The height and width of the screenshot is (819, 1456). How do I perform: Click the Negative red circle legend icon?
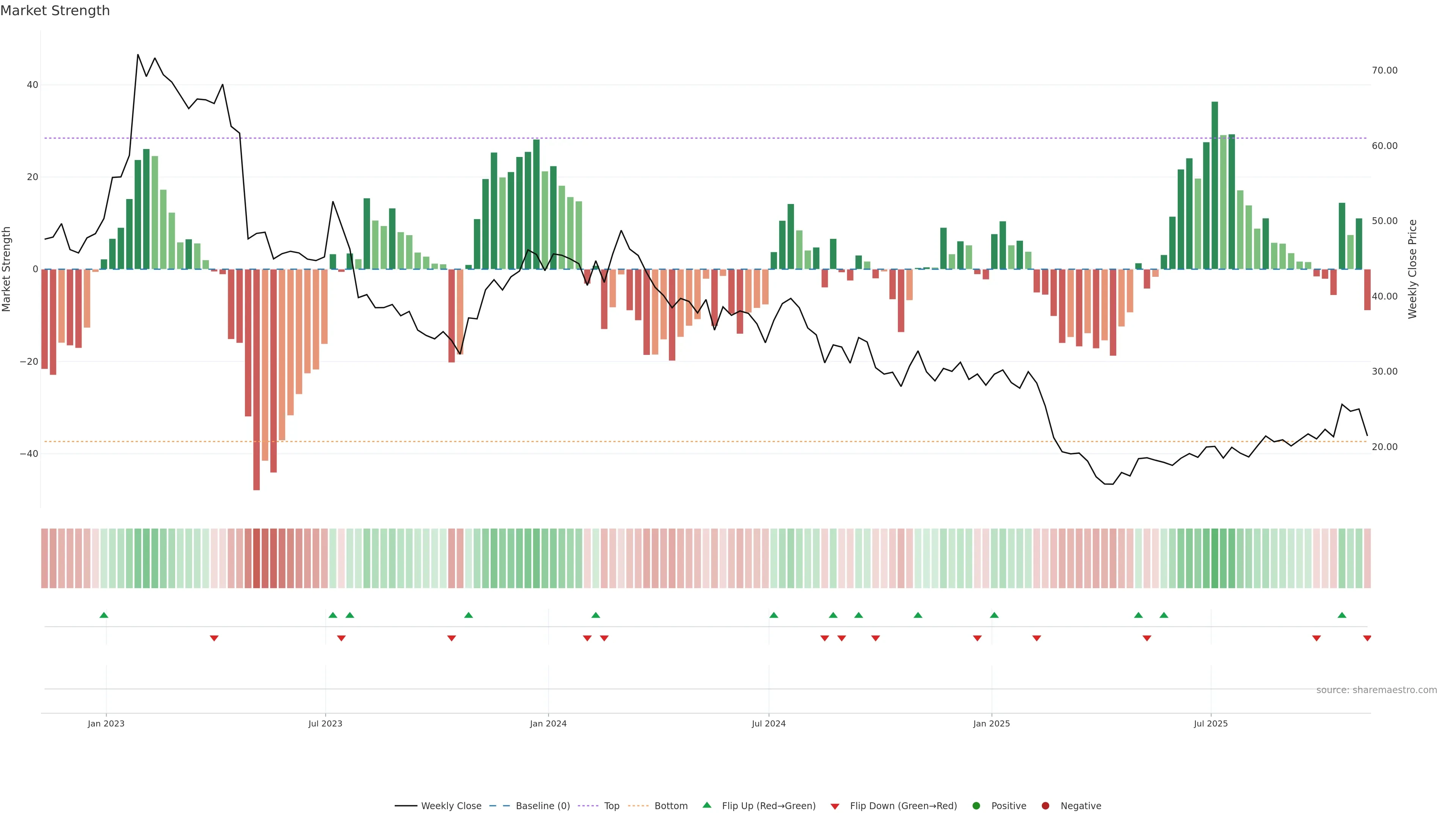tap(1045, 806)
